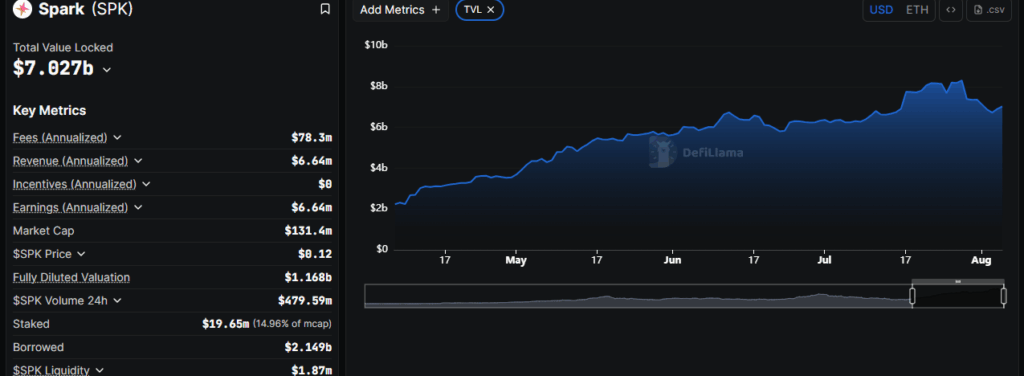Image resolution: width=1024 pixels, height=376 pixels.
Task: Bookmark the Spark protocol
Action: click(x=325, y=9)
